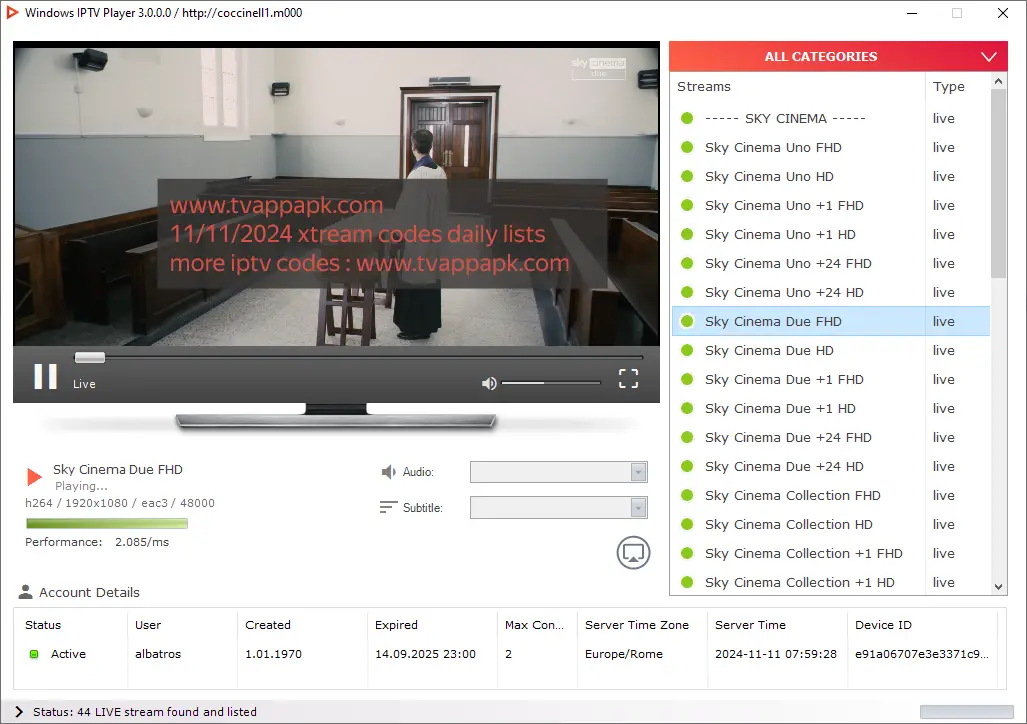Select Sky Cinema Uno +1 HD stream
Image resolution: width=1027 pixels, height=724 pixels.
[x=831, y=234]
